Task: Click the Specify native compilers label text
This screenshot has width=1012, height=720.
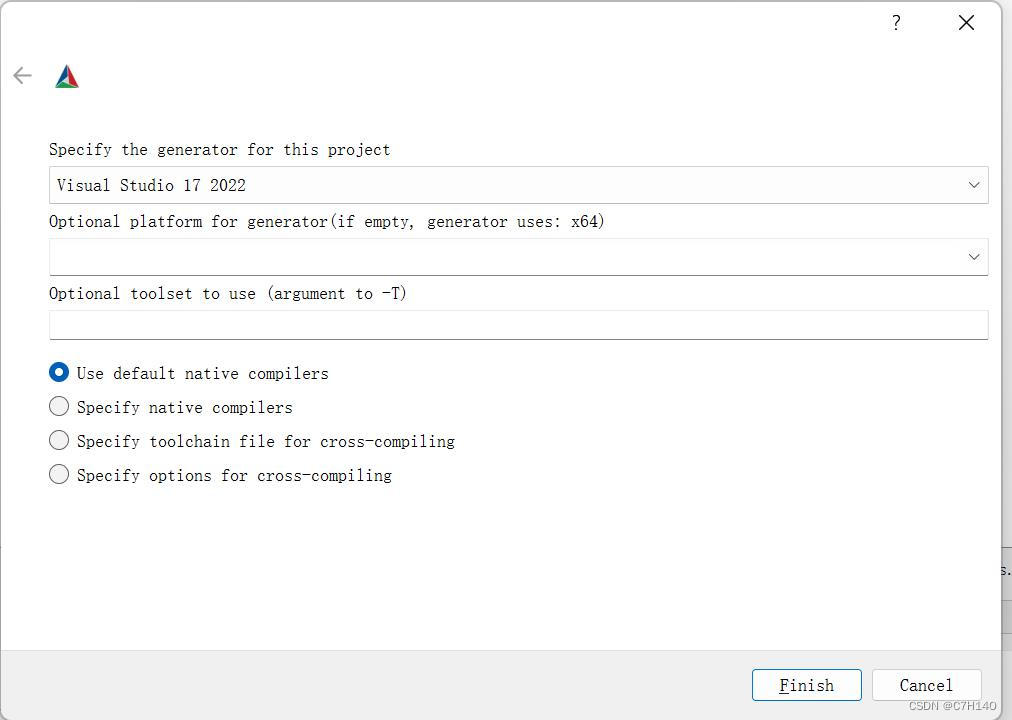Action: coord(185,407)
